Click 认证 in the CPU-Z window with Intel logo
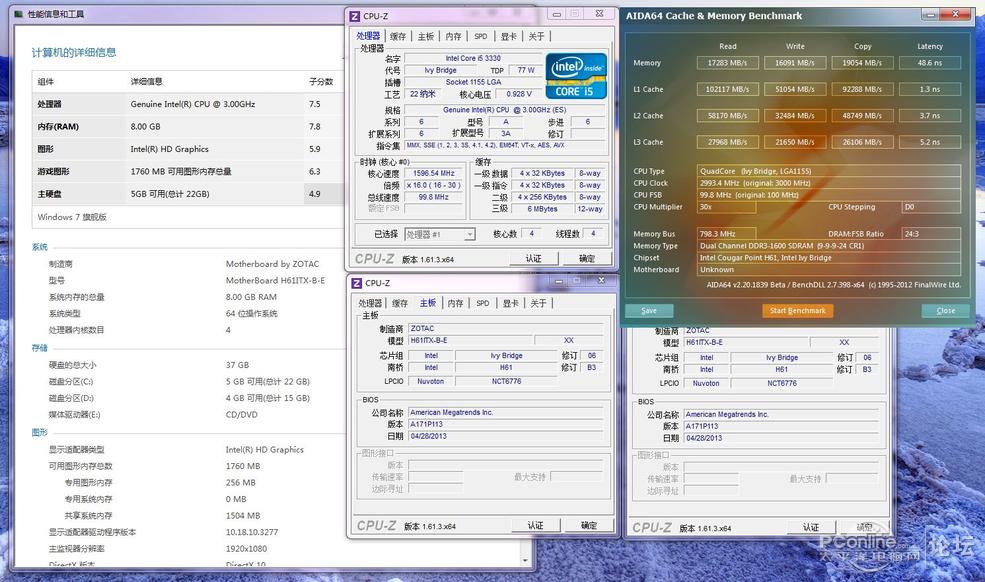The height and width of the screenshot is (582, 985). 533,258
